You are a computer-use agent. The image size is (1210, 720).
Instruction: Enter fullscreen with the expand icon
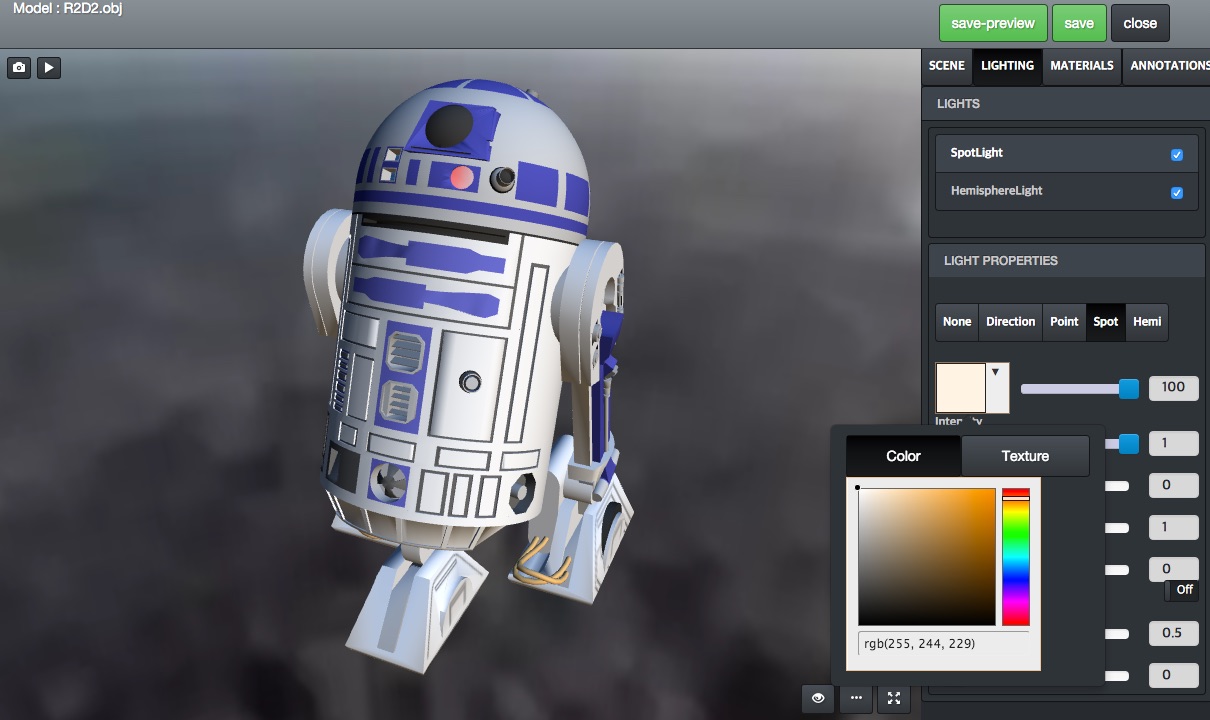pos(894,698)
